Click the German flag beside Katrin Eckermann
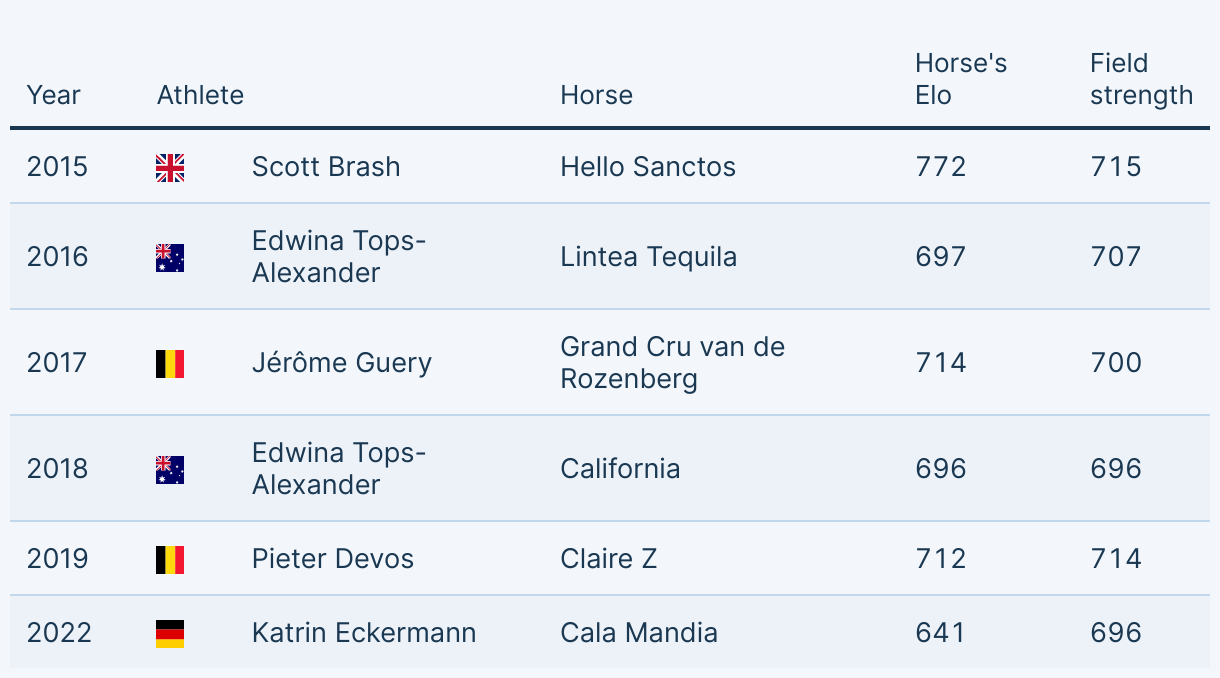The height and width of the screenshot is (678, 1220). [170, 633]
